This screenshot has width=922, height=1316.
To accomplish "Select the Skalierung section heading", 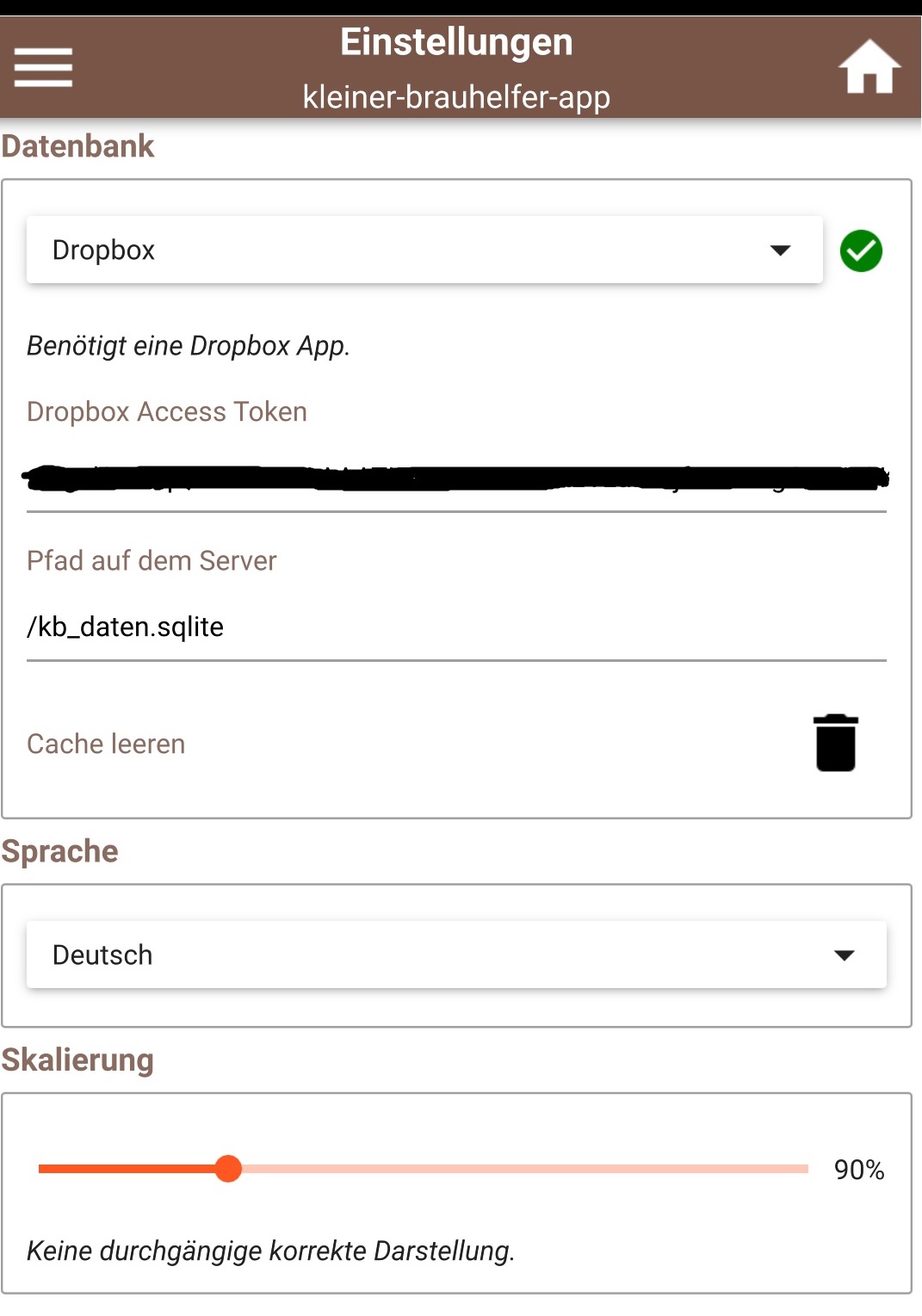I will [x=77, y=1060].
